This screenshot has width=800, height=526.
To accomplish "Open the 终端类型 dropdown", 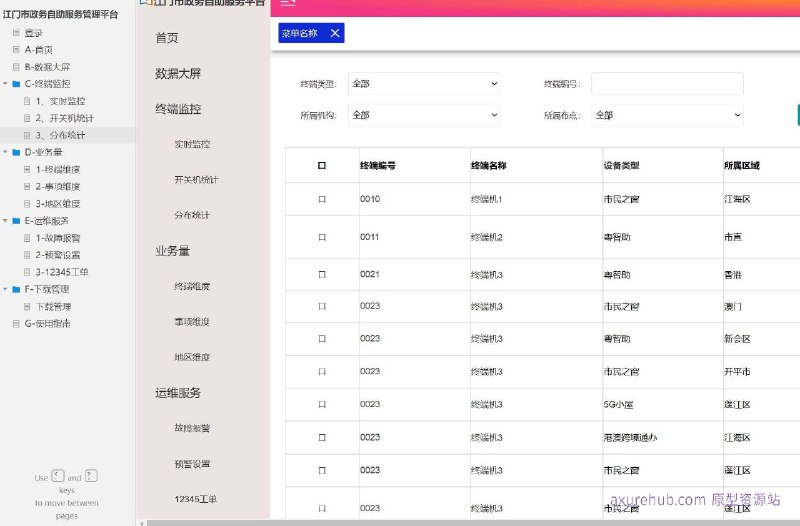I will click(x=424, y=84).
